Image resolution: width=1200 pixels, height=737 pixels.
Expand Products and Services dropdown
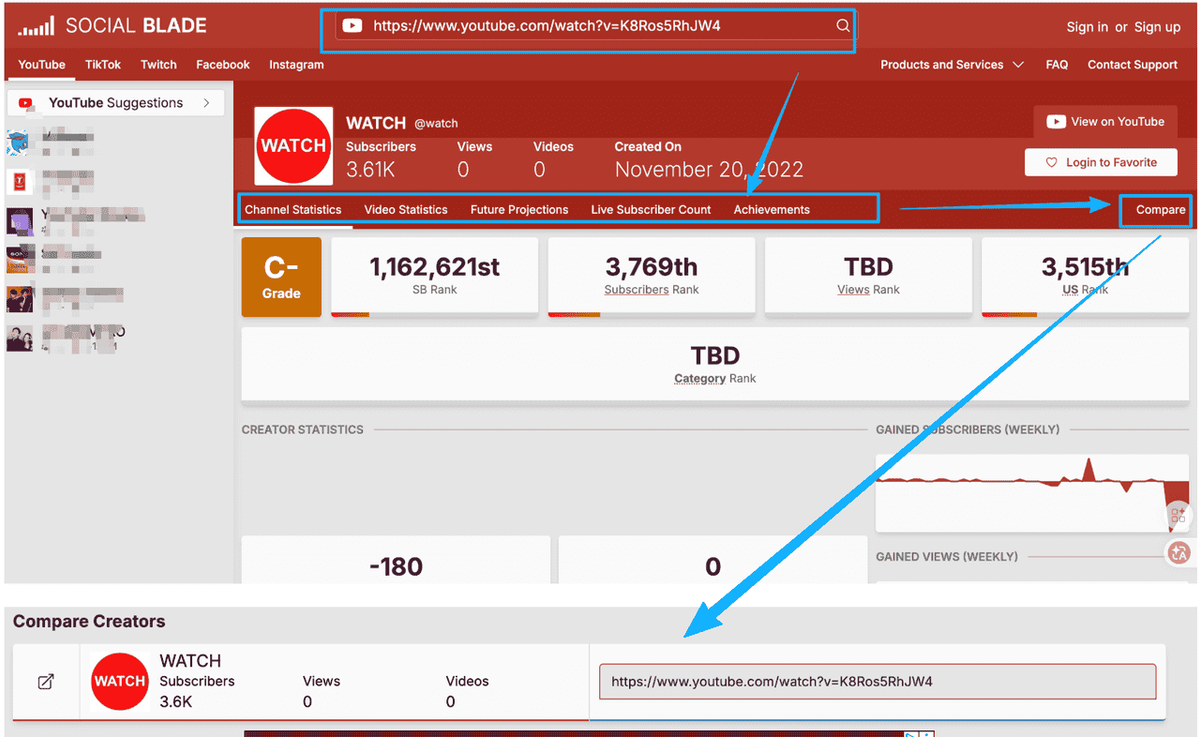(951, 64)
